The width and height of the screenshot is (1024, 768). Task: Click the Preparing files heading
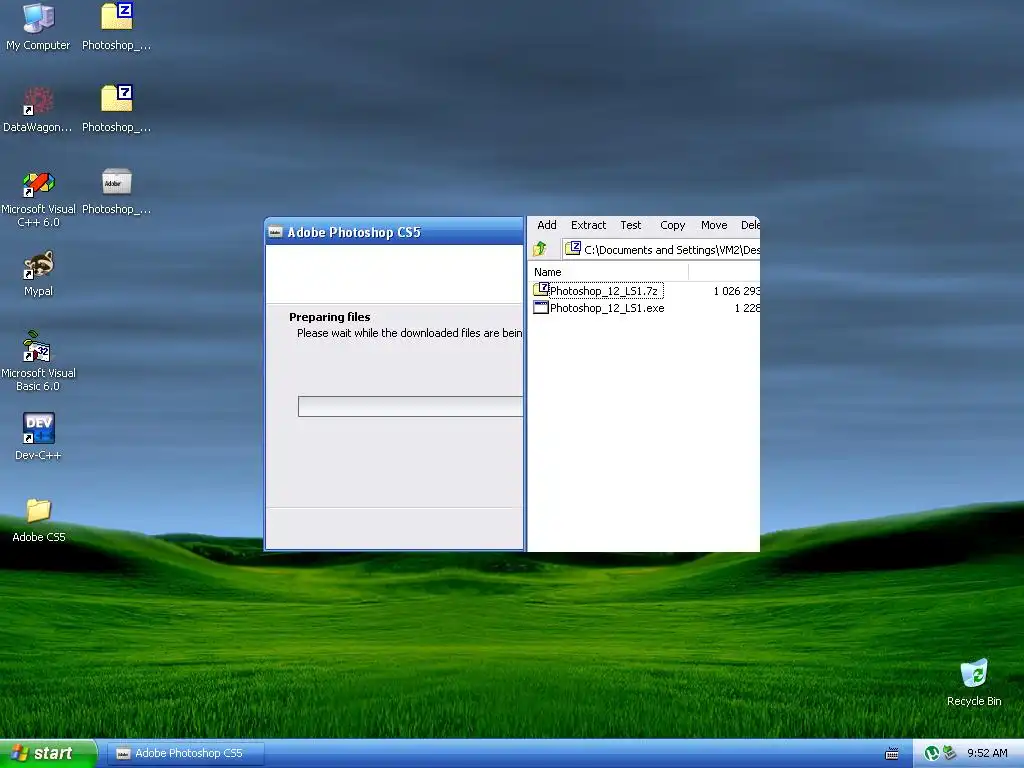click(329, 317)
